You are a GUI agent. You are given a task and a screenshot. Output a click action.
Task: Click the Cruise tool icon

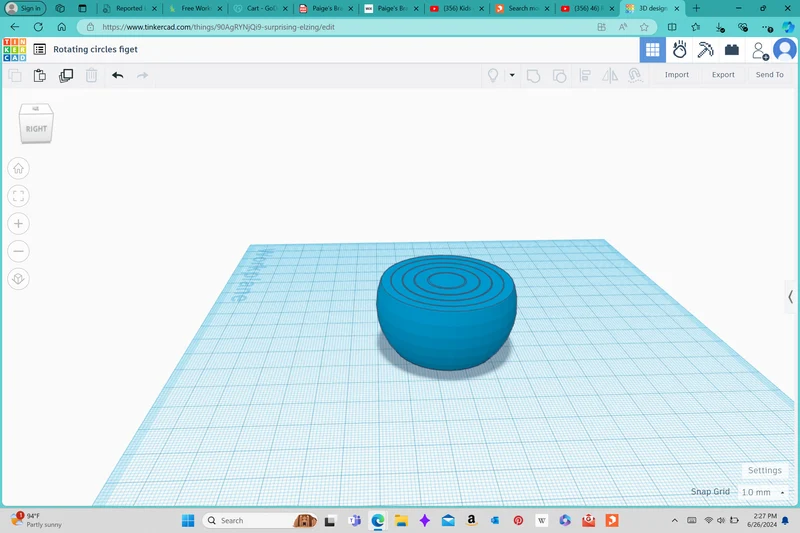click(635, 75)
